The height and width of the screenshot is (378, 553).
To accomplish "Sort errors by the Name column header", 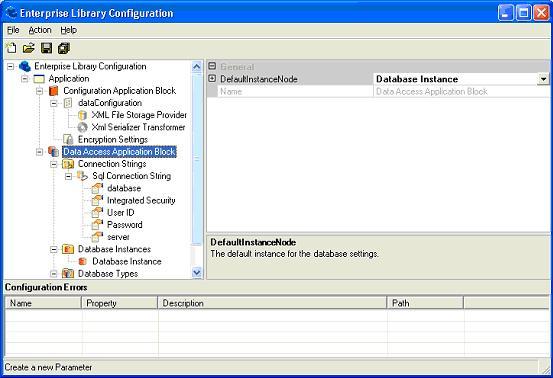I will tap(43, 303).
